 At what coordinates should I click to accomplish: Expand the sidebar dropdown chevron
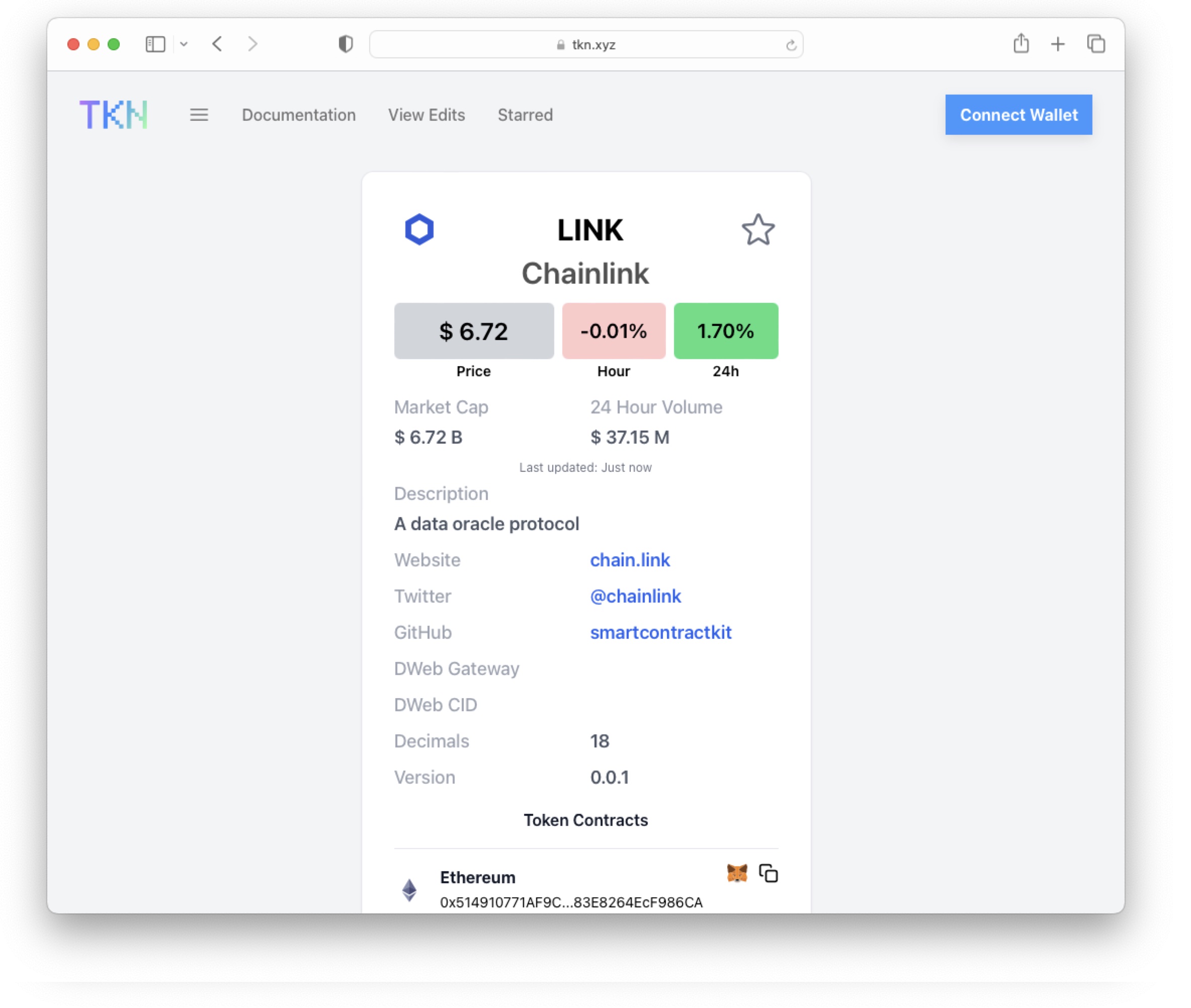[184, 44]
